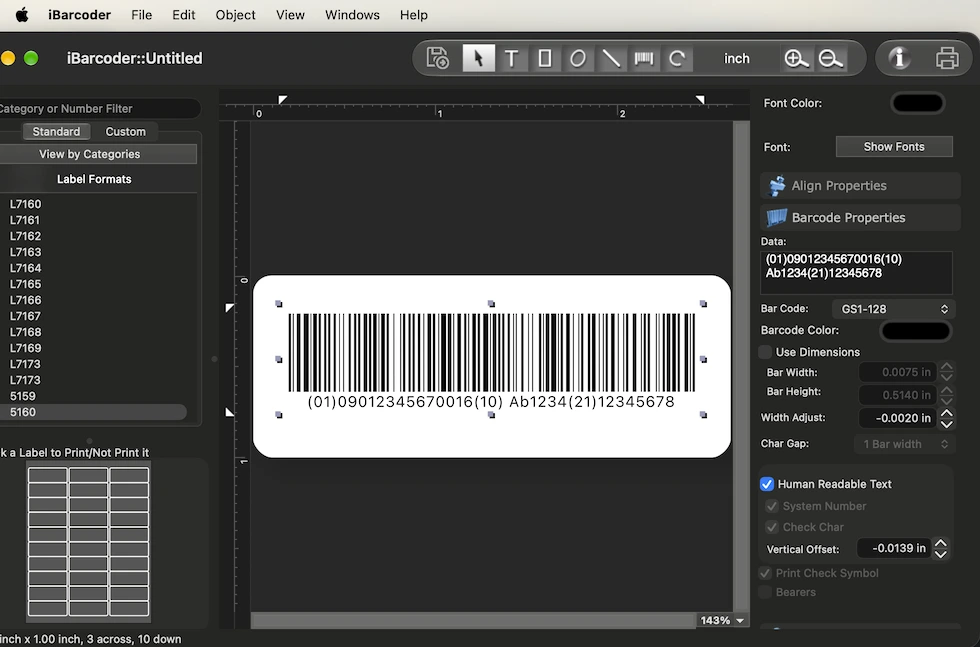Viewport: 980px width, 647px height.
Task: Click the Bar Width stepper
Action: (946, 372)
